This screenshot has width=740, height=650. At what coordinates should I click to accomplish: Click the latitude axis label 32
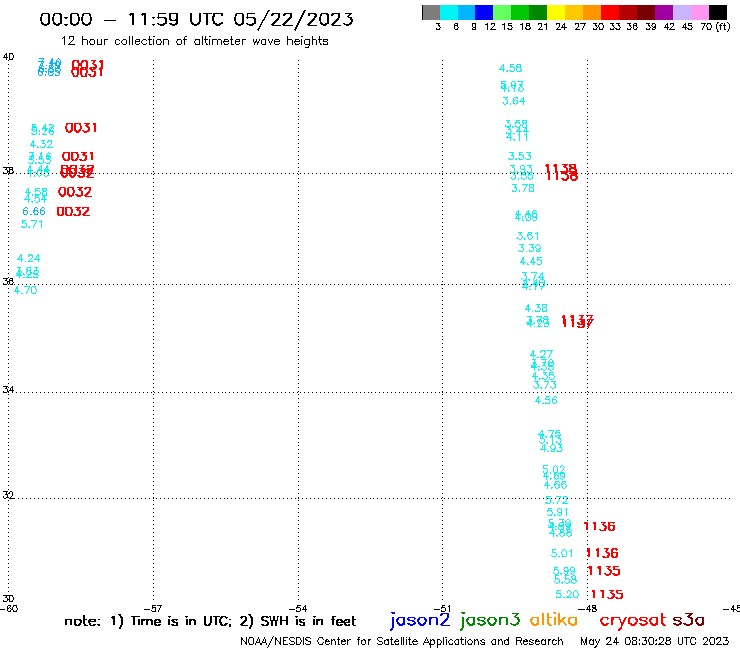tap(8, 495)
